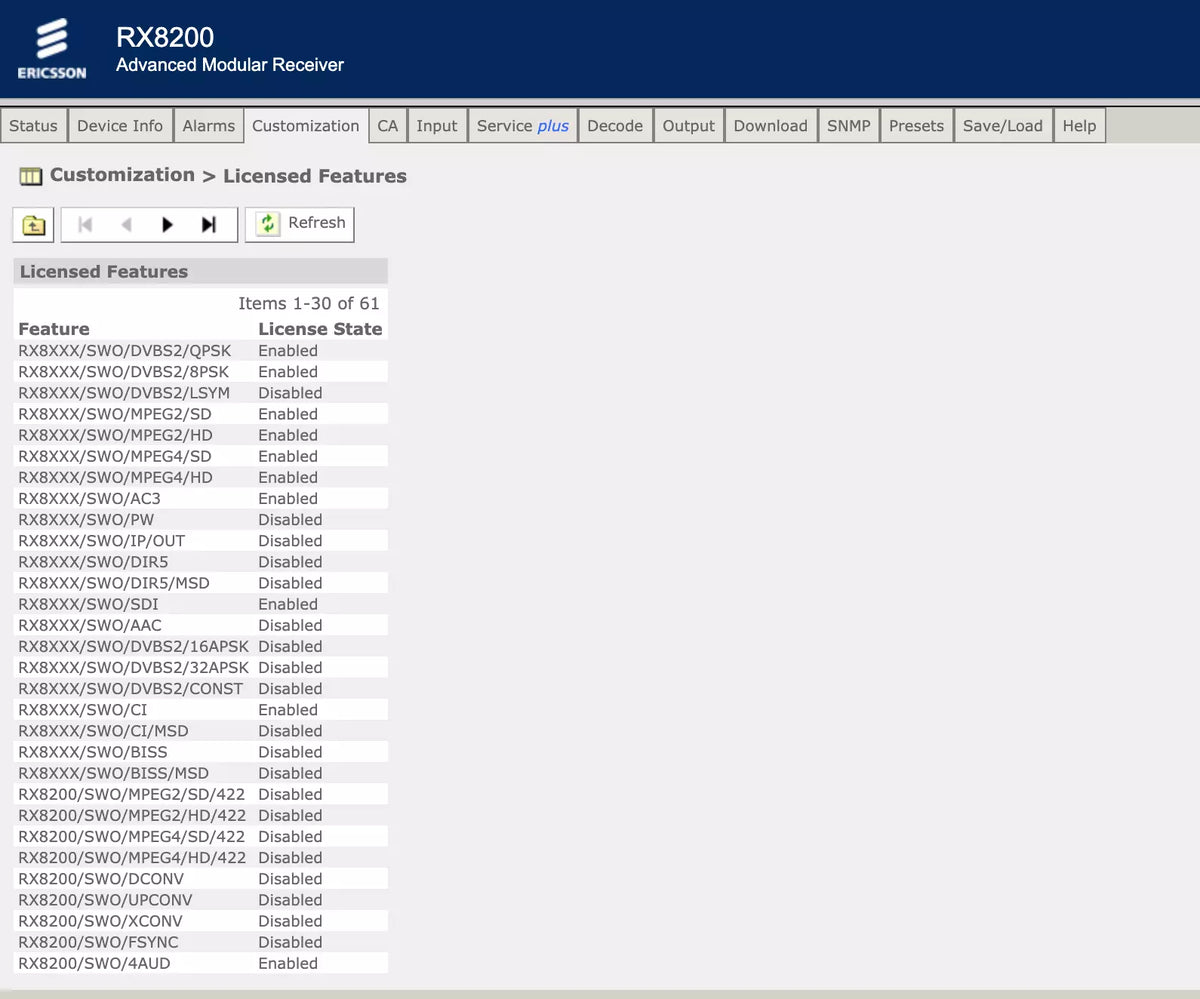Select RX8XXX/SWO/MPEG4/SD feature

(x=115, y=456)
